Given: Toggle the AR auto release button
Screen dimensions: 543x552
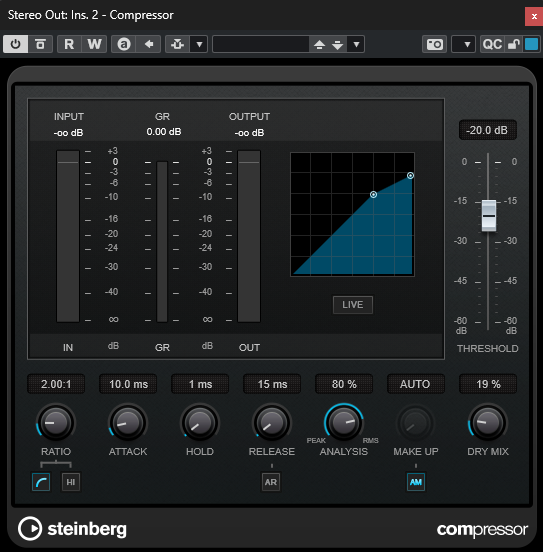Looking at the screenshot, I should point(271,482).
